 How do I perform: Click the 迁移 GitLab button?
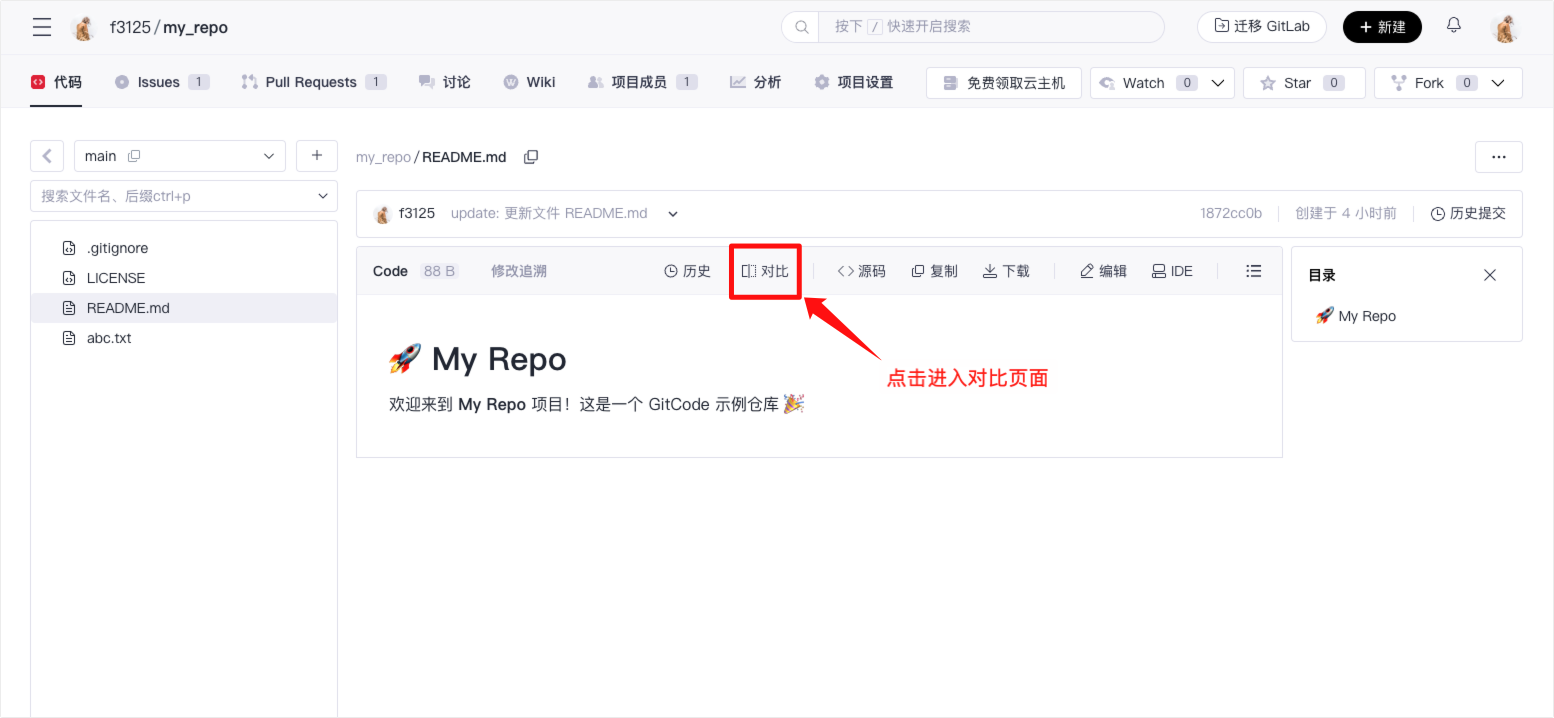[1261, 27]
